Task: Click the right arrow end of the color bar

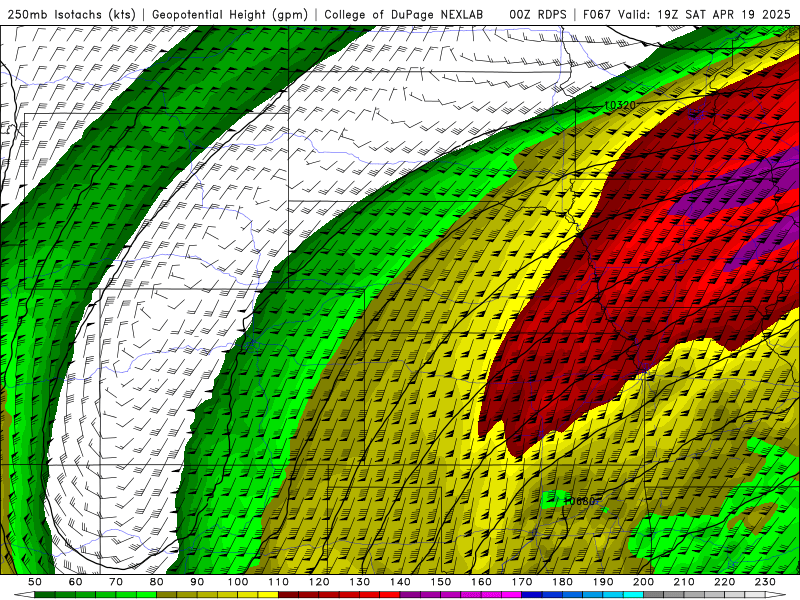Action: (x=776, y=595)
